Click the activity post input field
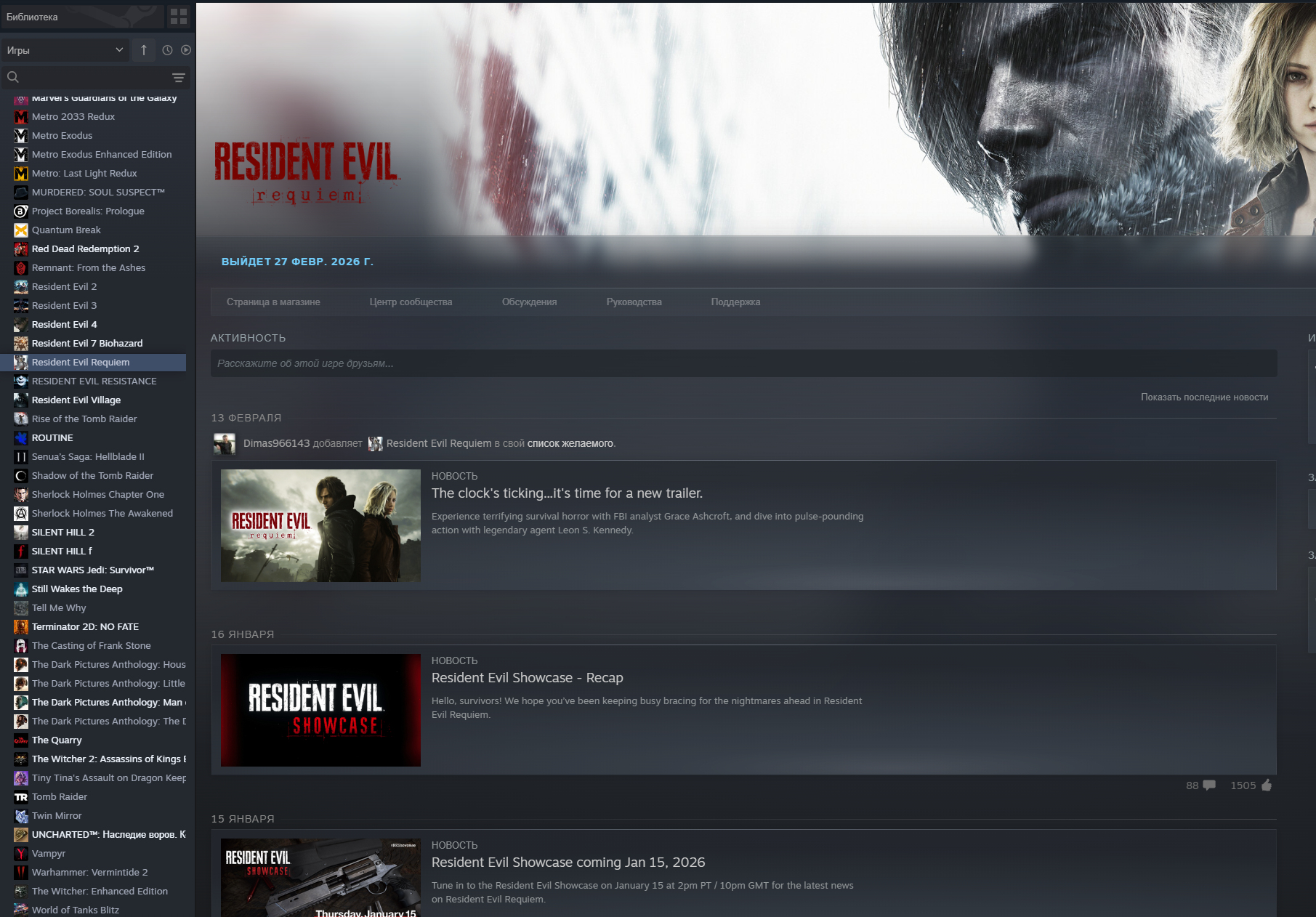This screenshot has height=917, width=1316. 743,363
